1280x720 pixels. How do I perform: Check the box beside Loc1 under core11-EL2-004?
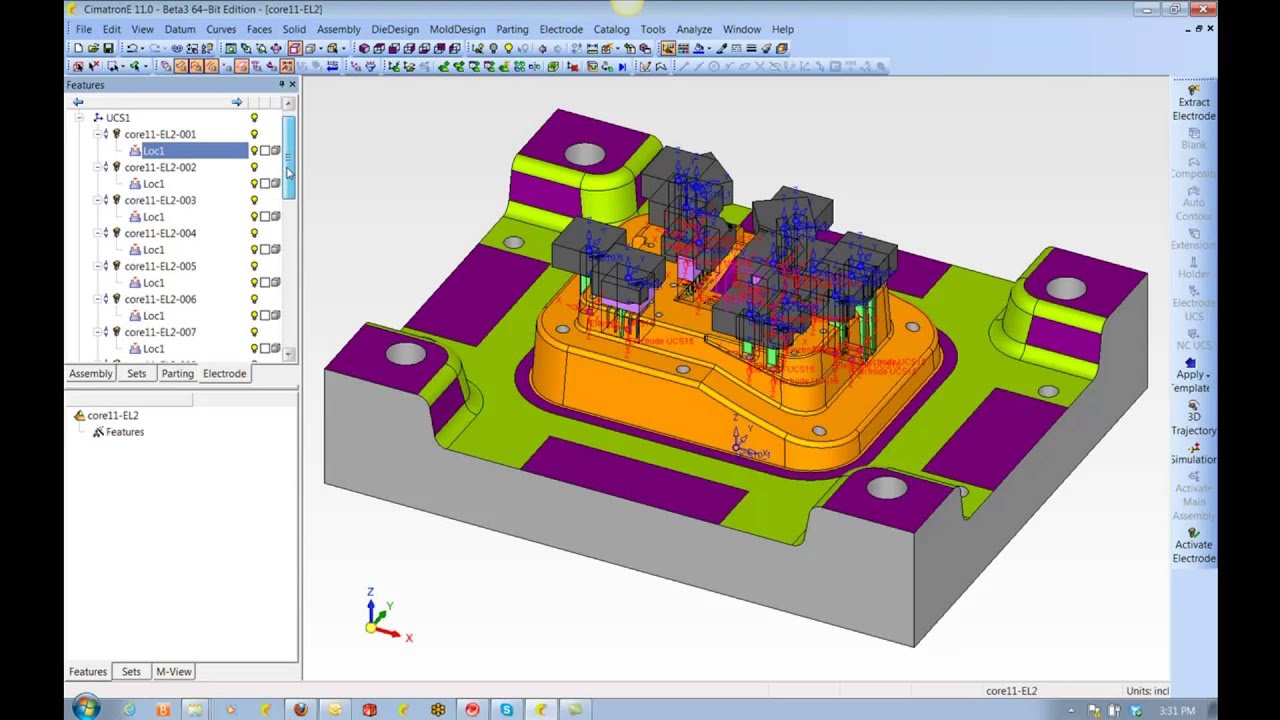click(265, 250)
